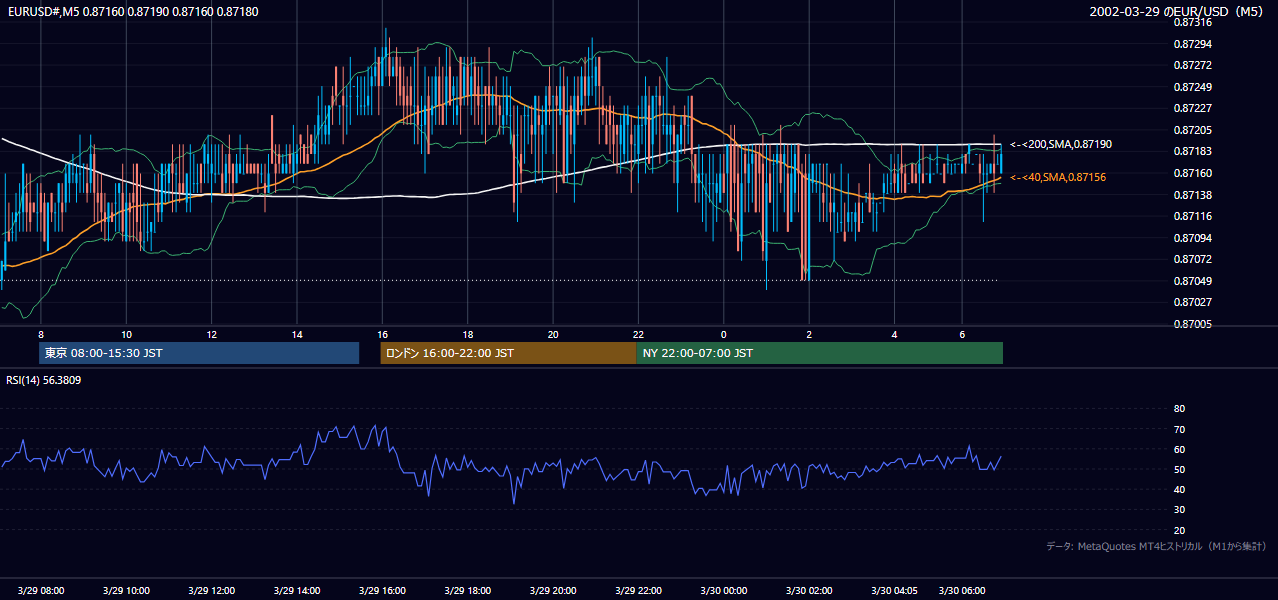
Task: Click the 3/29 08:00 time label
Action: pyautogui.click(x=41, y=591)
